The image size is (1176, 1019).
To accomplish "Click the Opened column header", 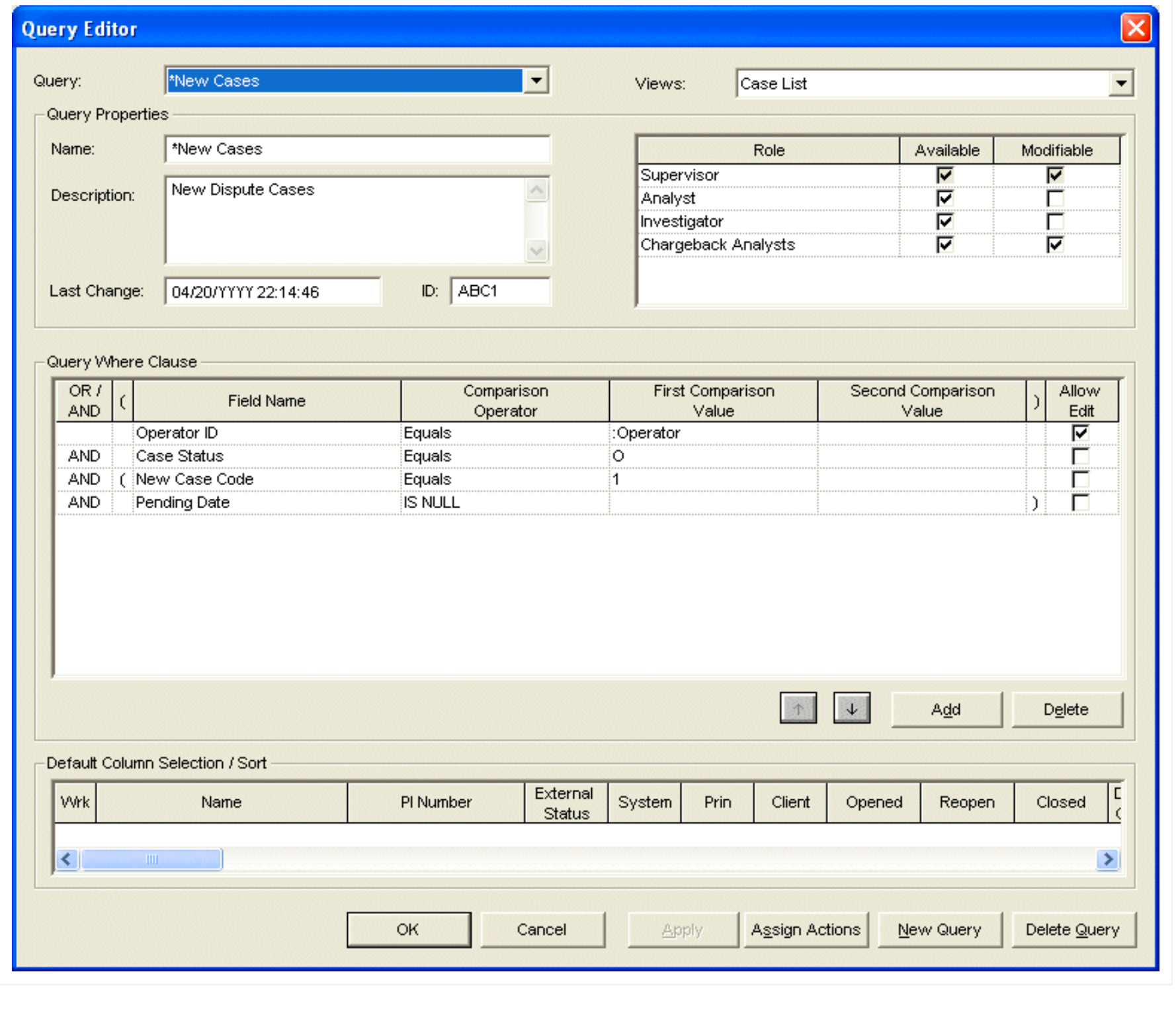I will 874,802.
